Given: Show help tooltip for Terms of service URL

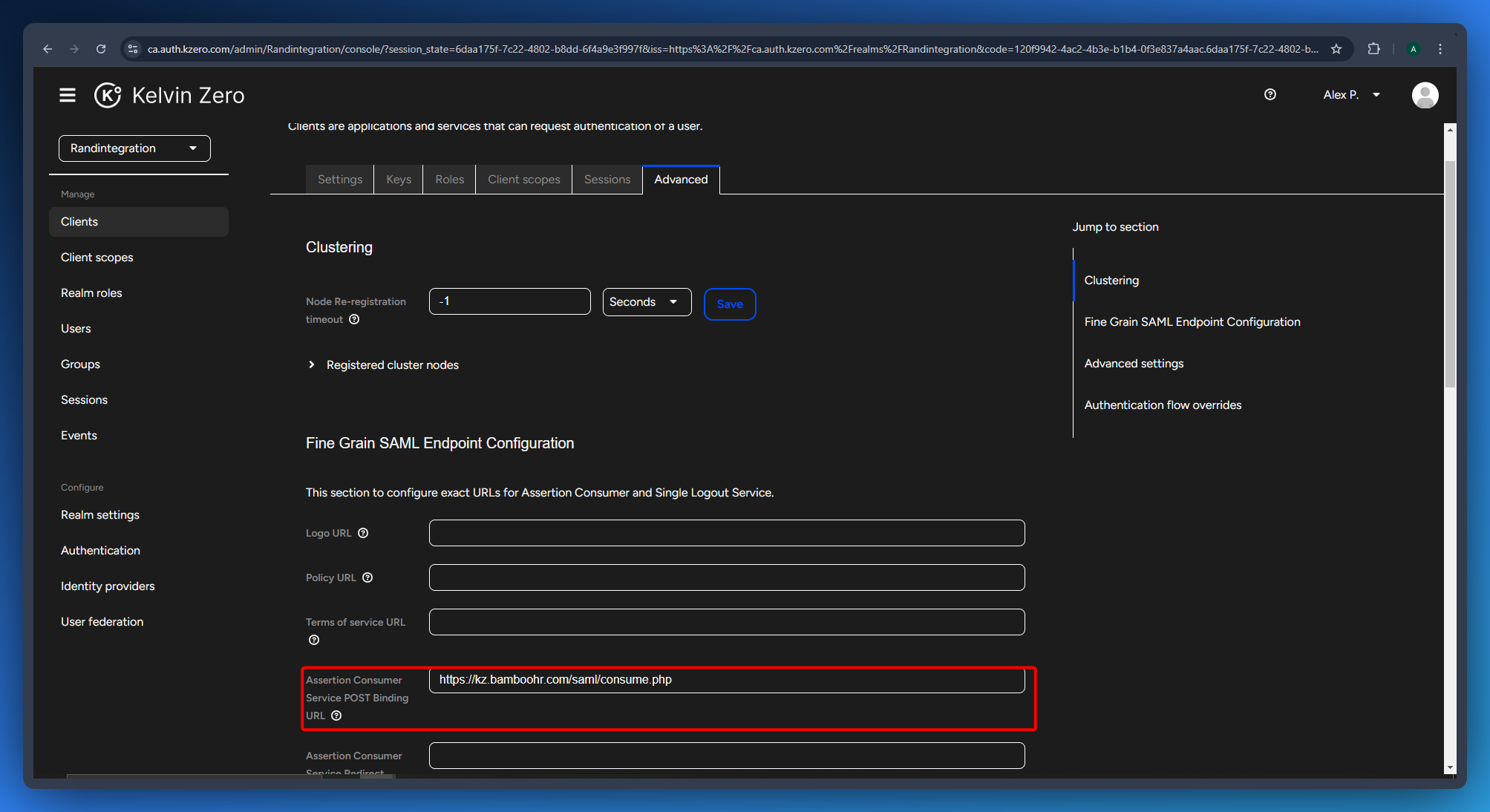Looking at the screenshot, I should click(x=314, y=640).
